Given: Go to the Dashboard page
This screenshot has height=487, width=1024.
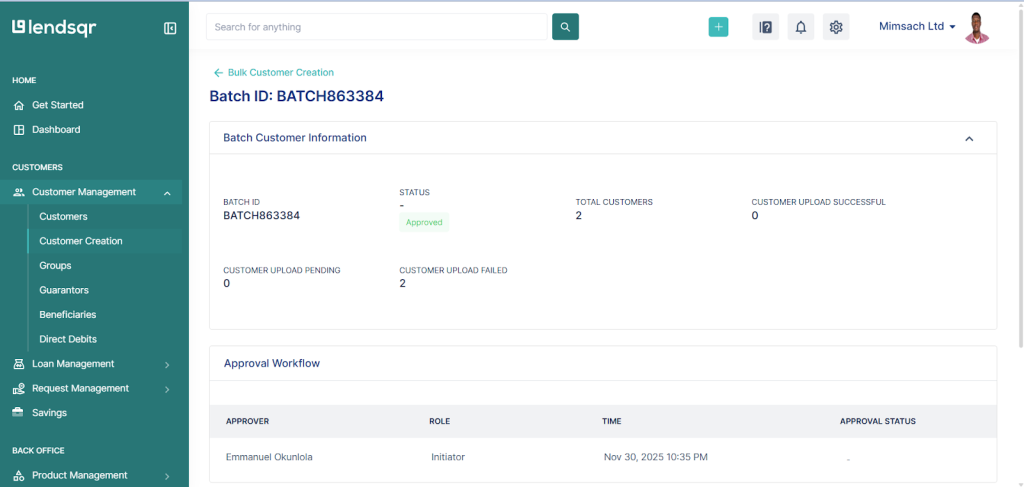Looking at the screenshot, I should pos(56,130).
